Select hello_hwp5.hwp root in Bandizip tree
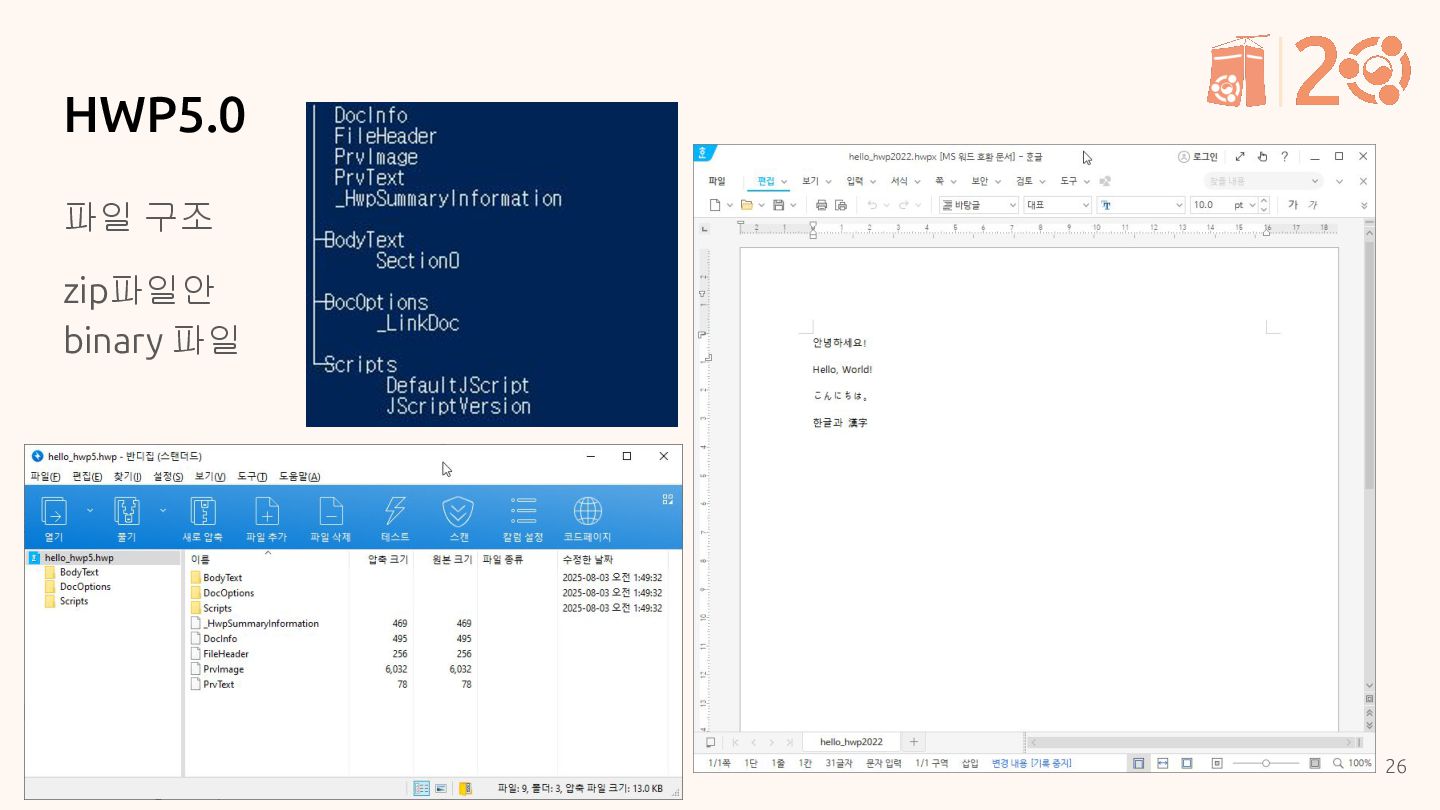 point(79,558)
